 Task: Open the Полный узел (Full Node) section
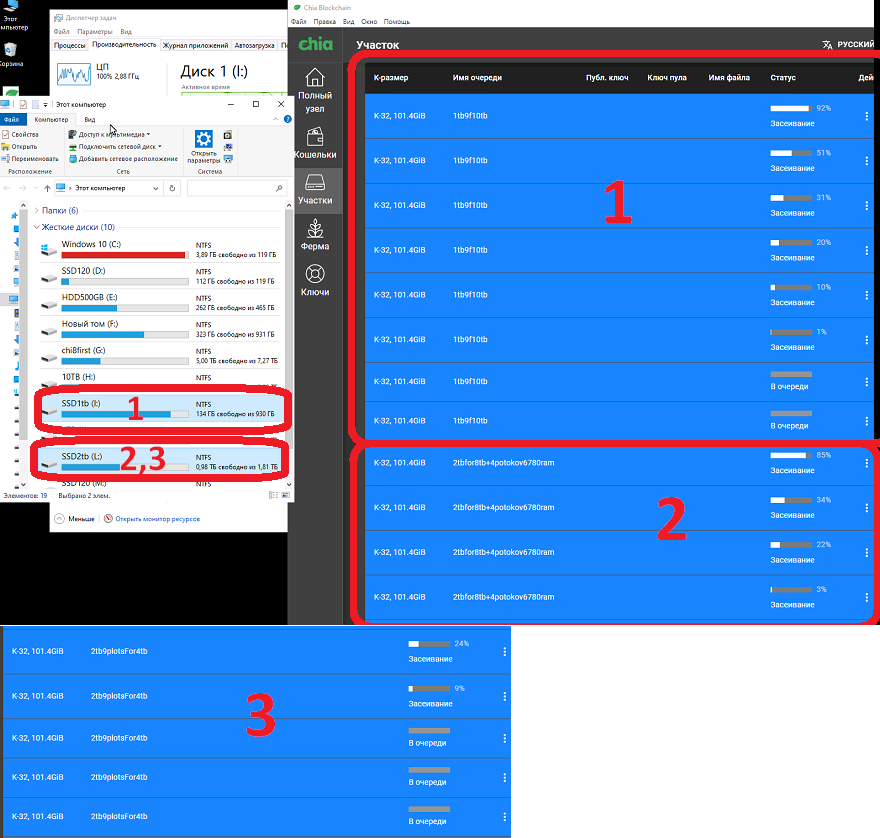click(x=315, y=90)
